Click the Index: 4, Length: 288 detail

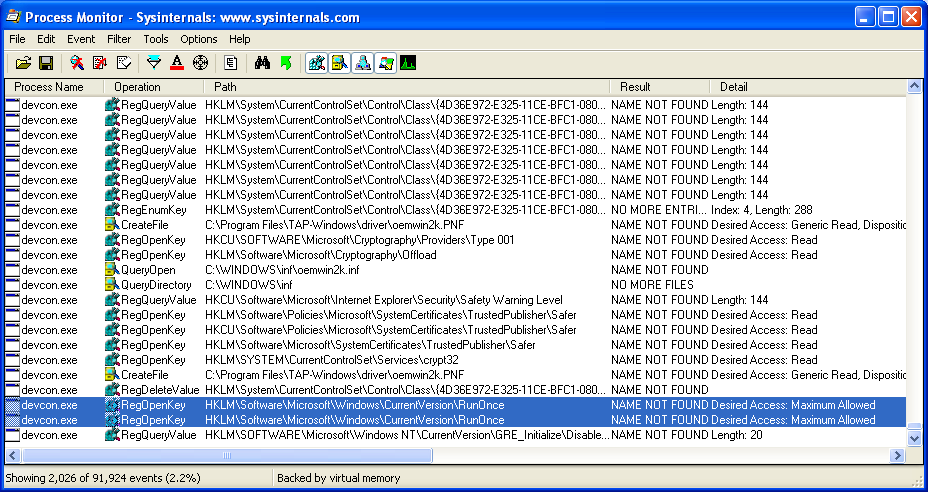click(762, 210)
